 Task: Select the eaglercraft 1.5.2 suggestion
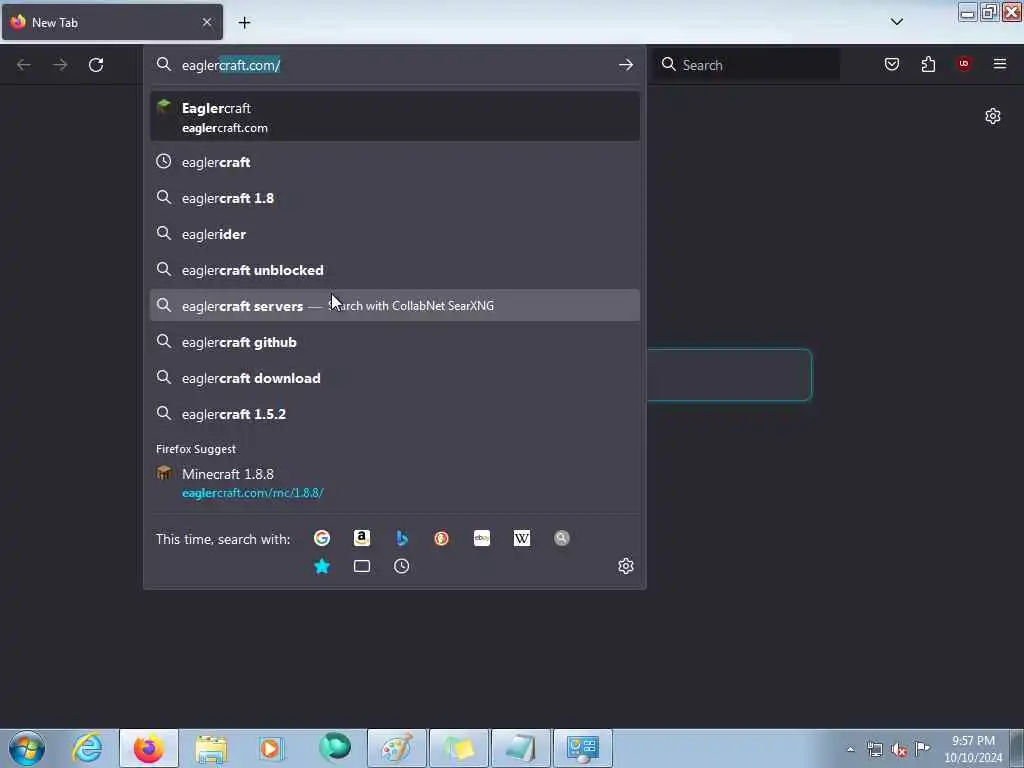[x=394, y=413]
